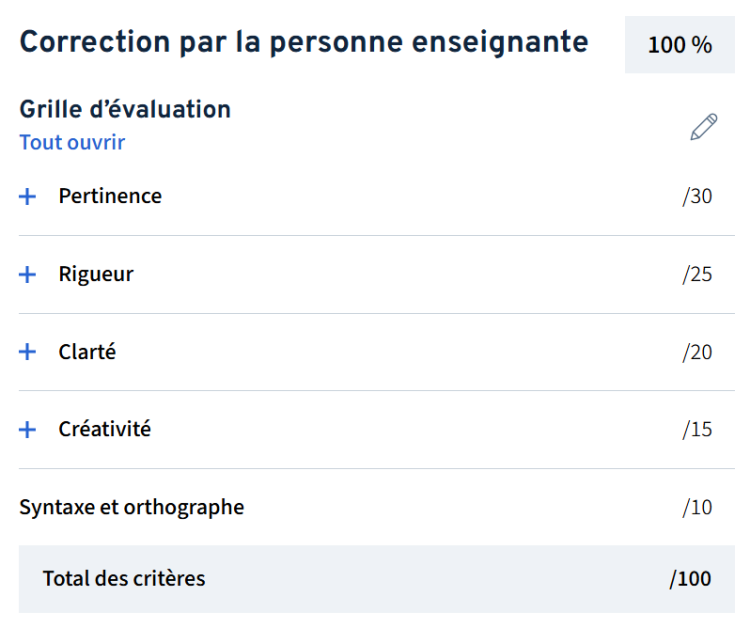Select the Clarté row label

87,352
